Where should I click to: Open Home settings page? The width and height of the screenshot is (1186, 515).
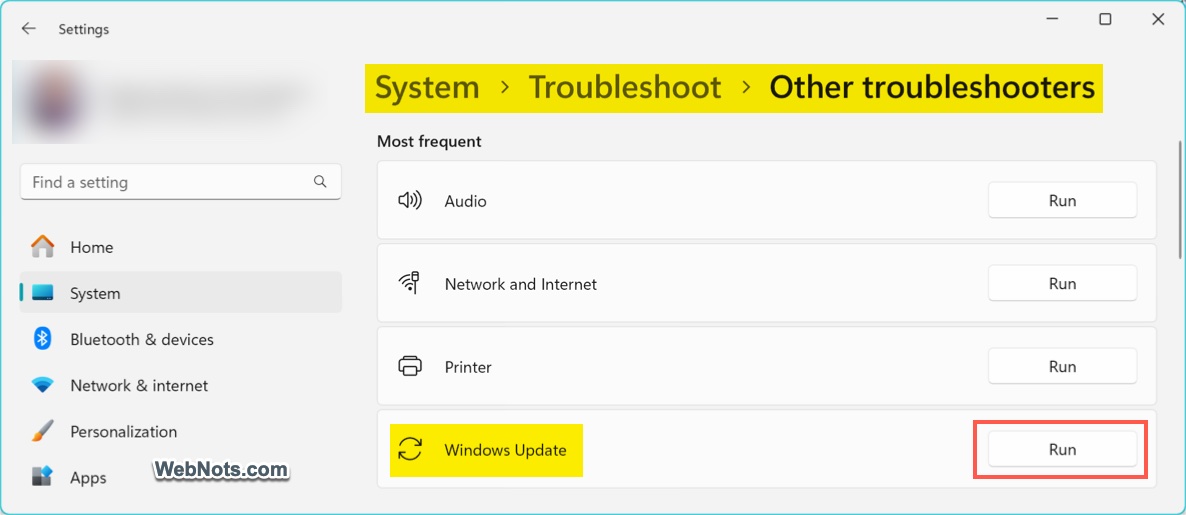pyautogui.click(x=181, y=247)
